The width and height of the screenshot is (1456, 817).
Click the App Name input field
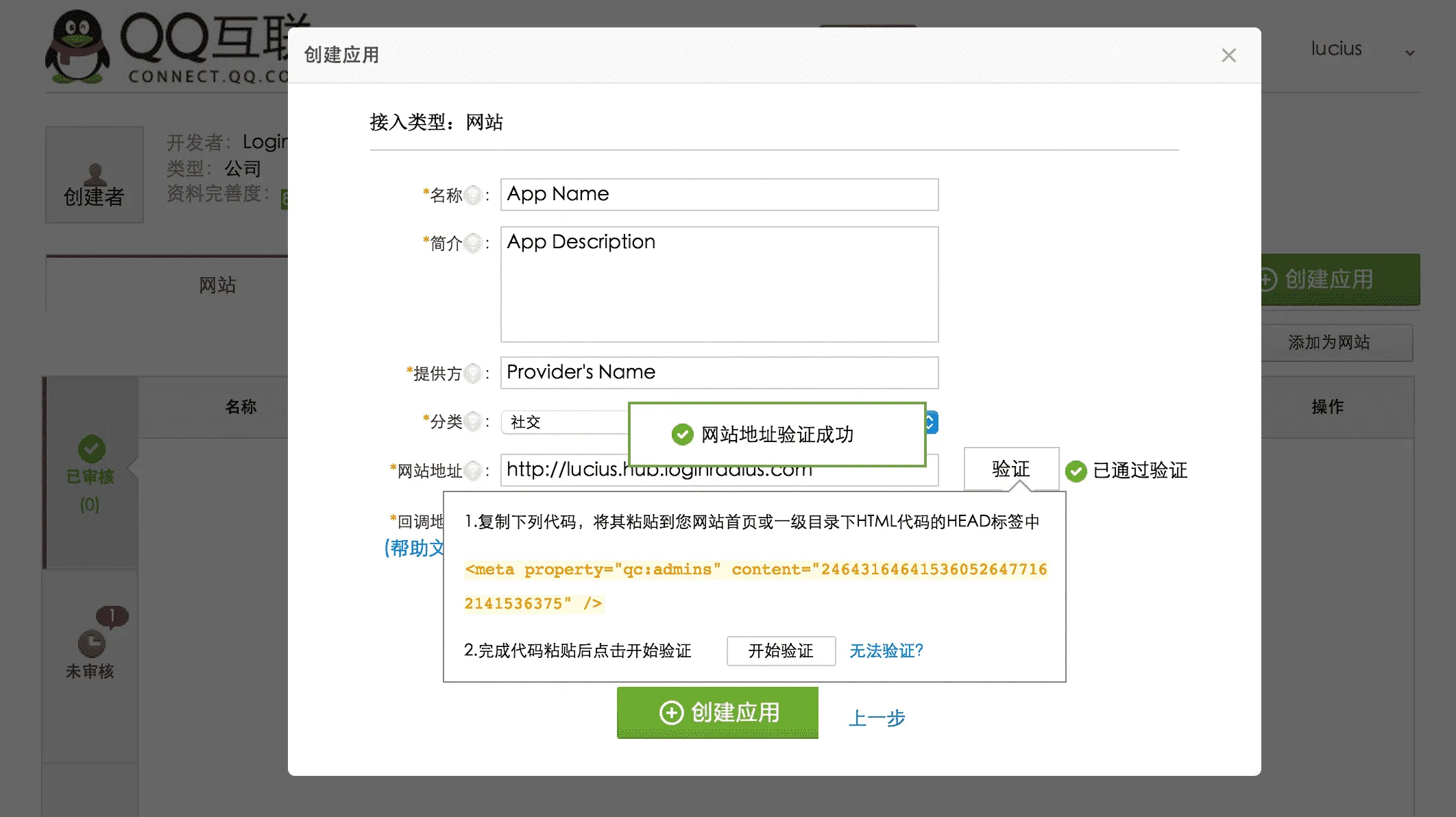click(x=718, y=194)
